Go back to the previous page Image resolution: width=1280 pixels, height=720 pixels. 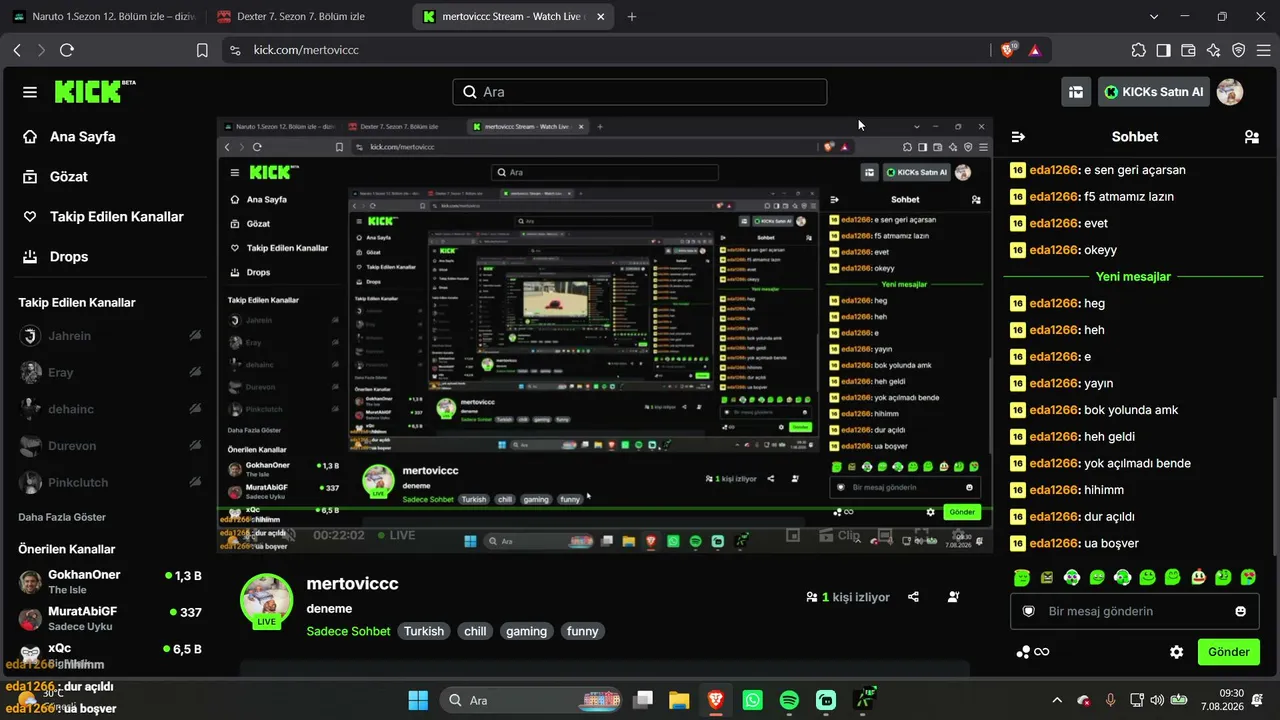point(17,50)
